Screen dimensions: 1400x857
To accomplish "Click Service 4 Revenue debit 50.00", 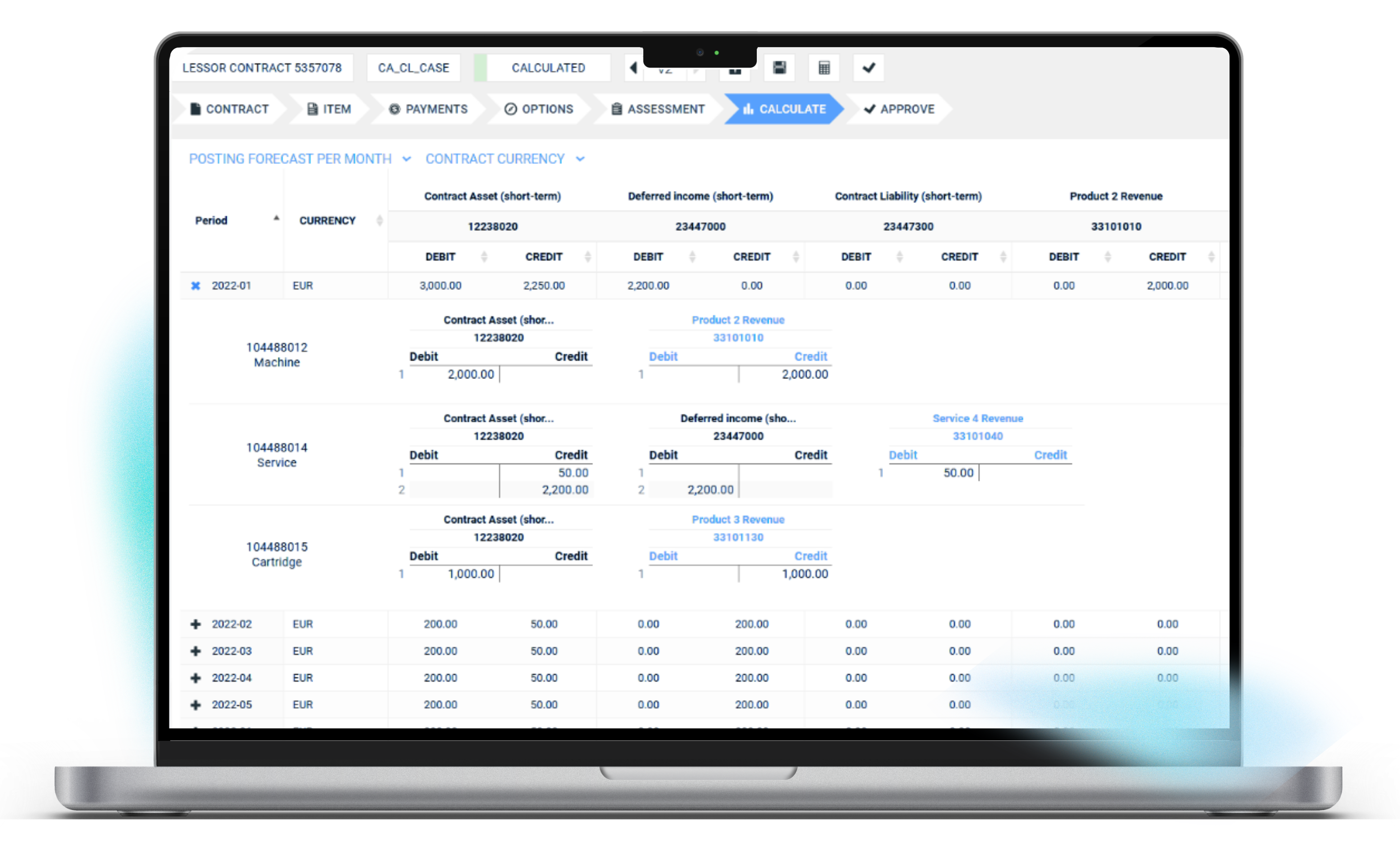I will click(959, 472).
